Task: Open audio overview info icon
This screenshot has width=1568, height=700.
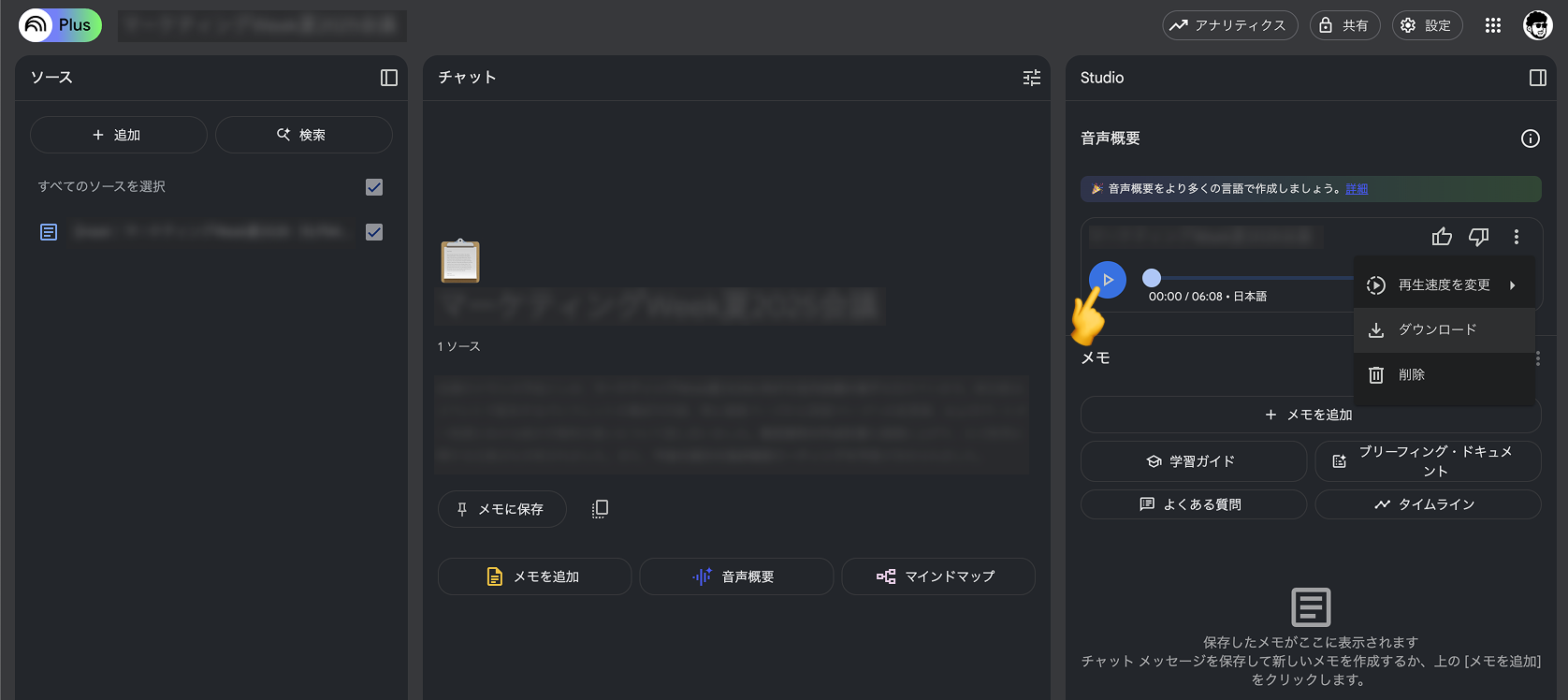Action: (x=1530, y=139)
